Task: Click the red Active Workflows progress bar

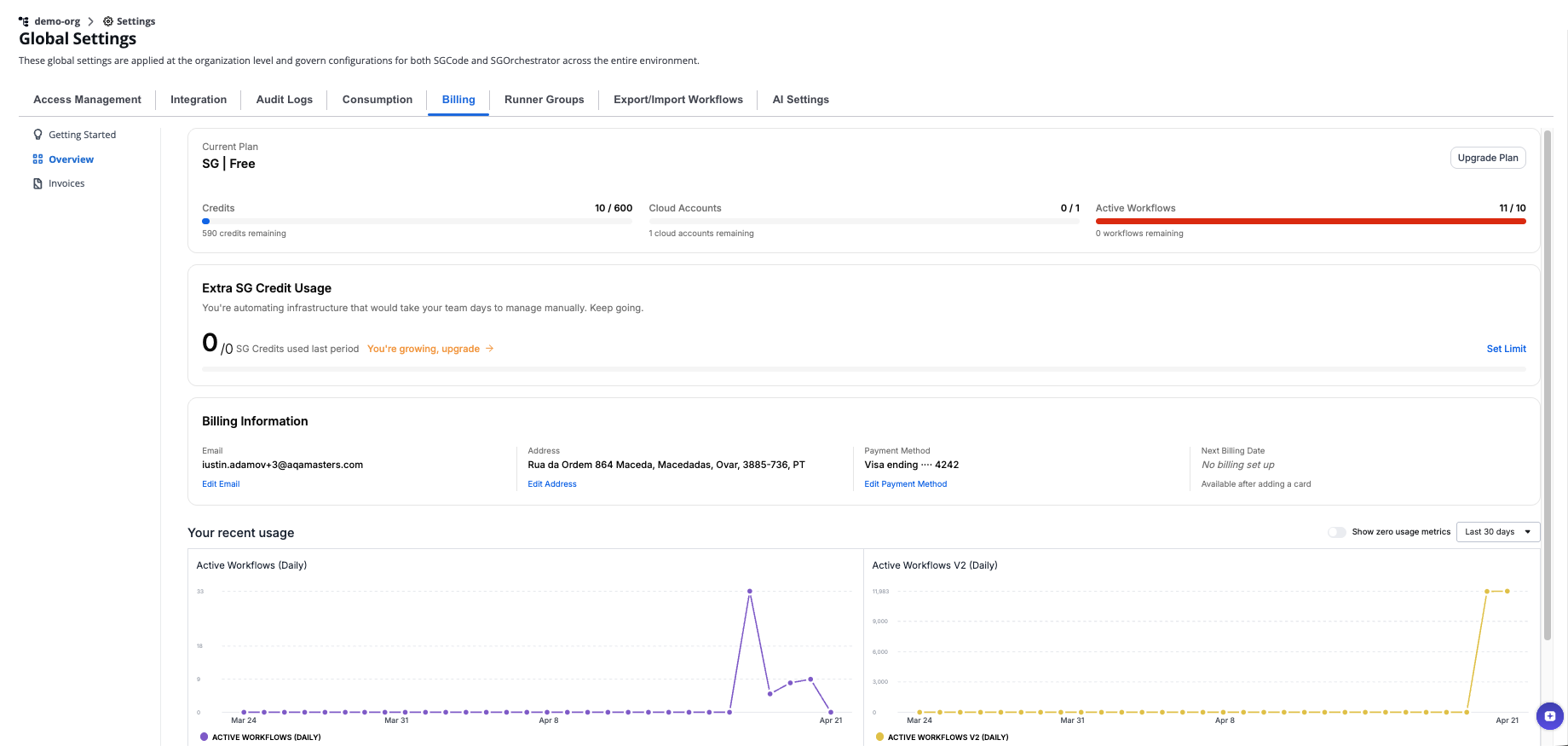Action: [x=1311, y=221]
